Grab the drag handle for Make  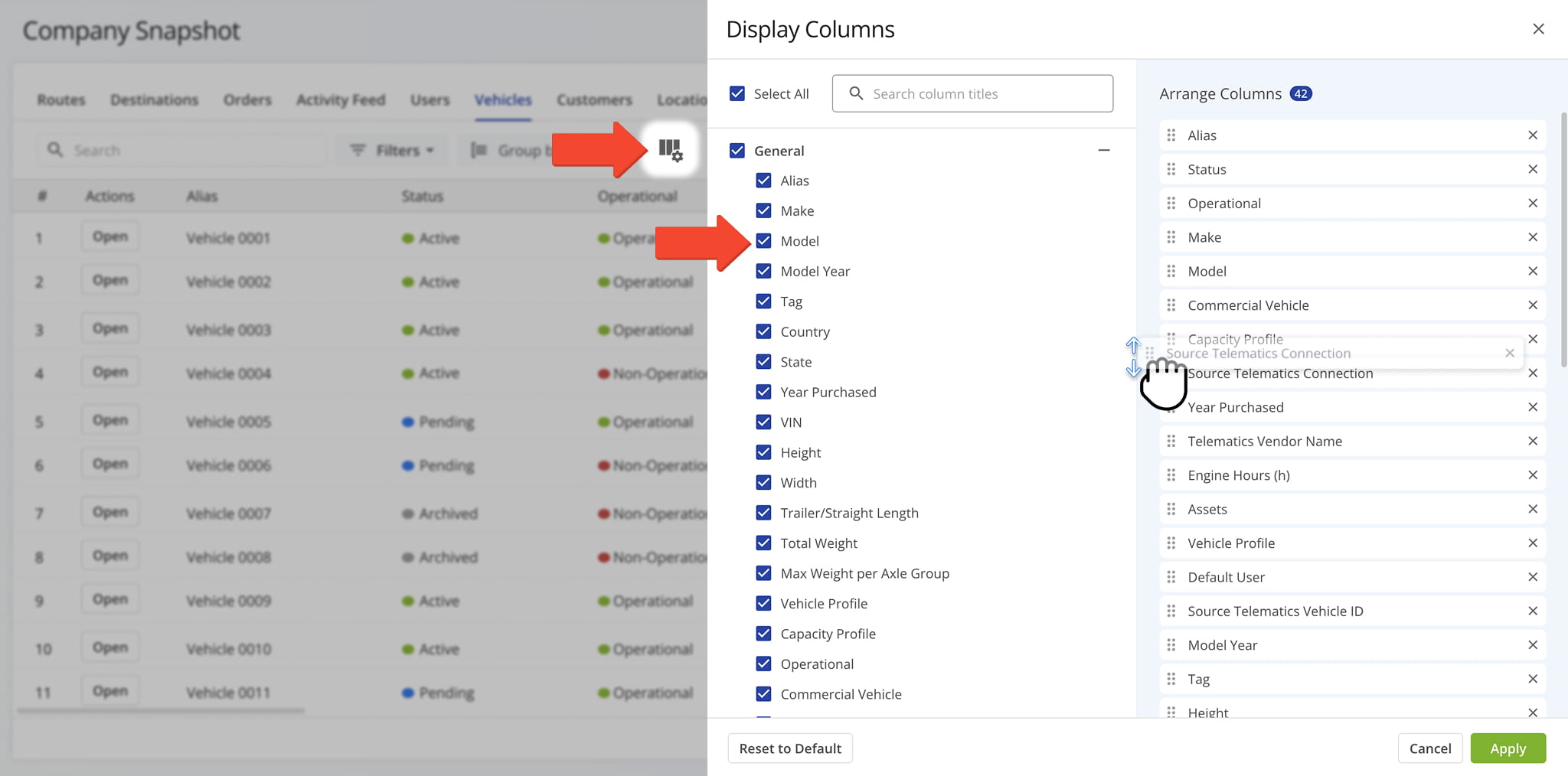pos(1171,237)
